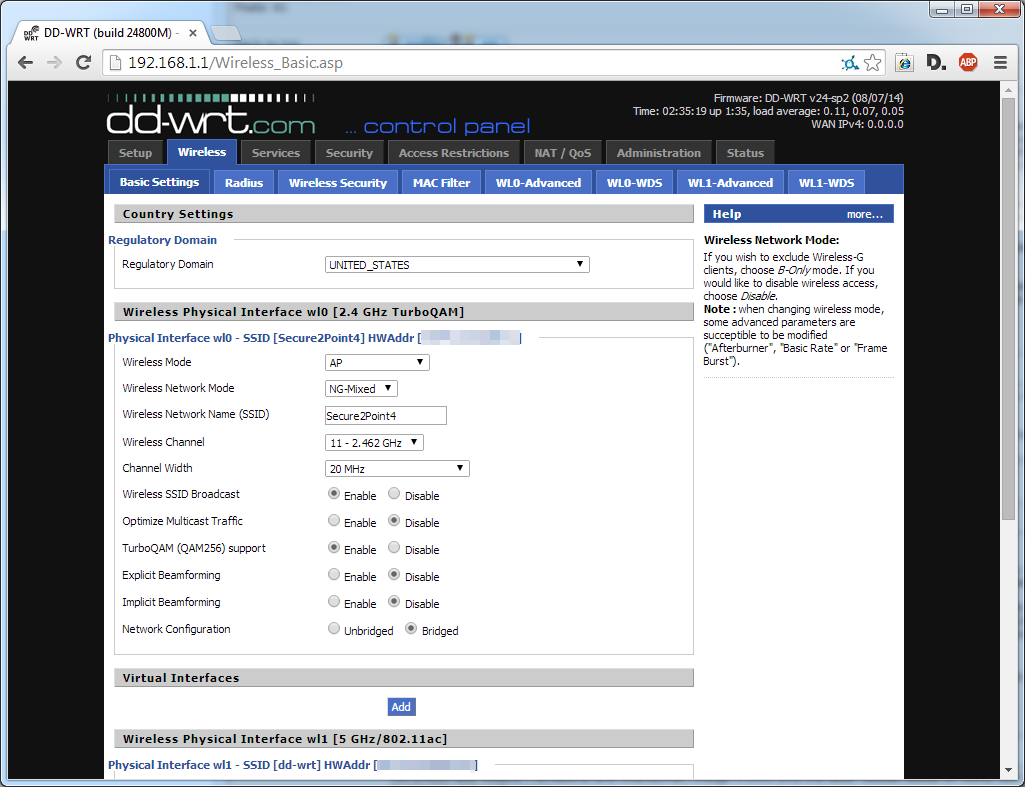Click the SSID field Secure2Point4
1025x787 pixels.
pos(386,416)
